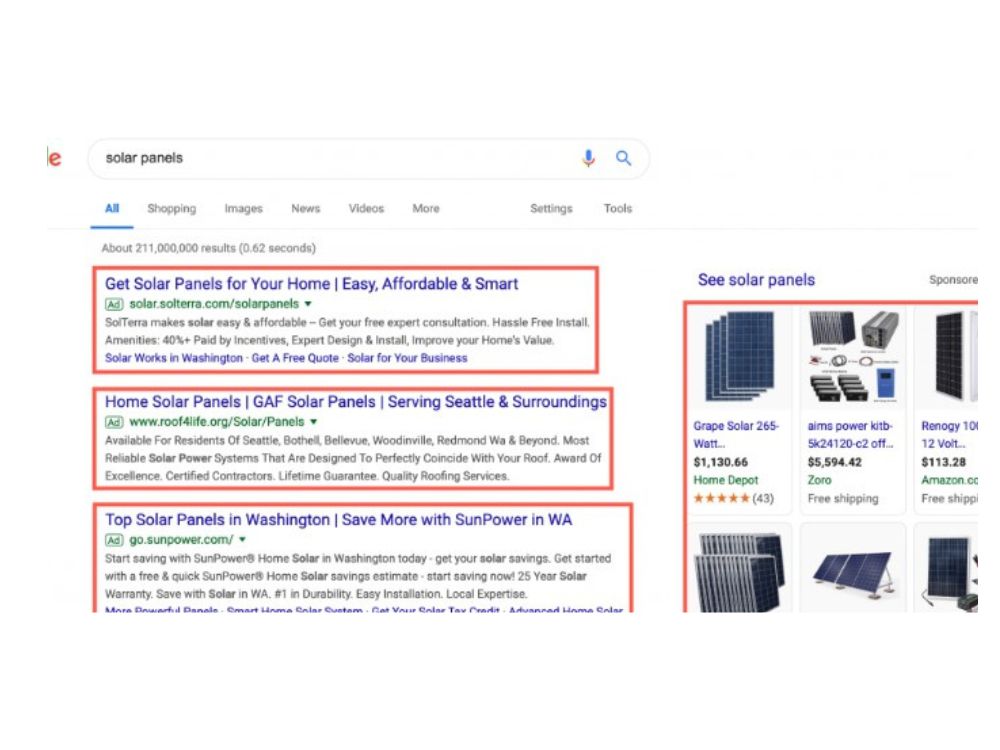Click the star rating with 43 reviews

733,498
